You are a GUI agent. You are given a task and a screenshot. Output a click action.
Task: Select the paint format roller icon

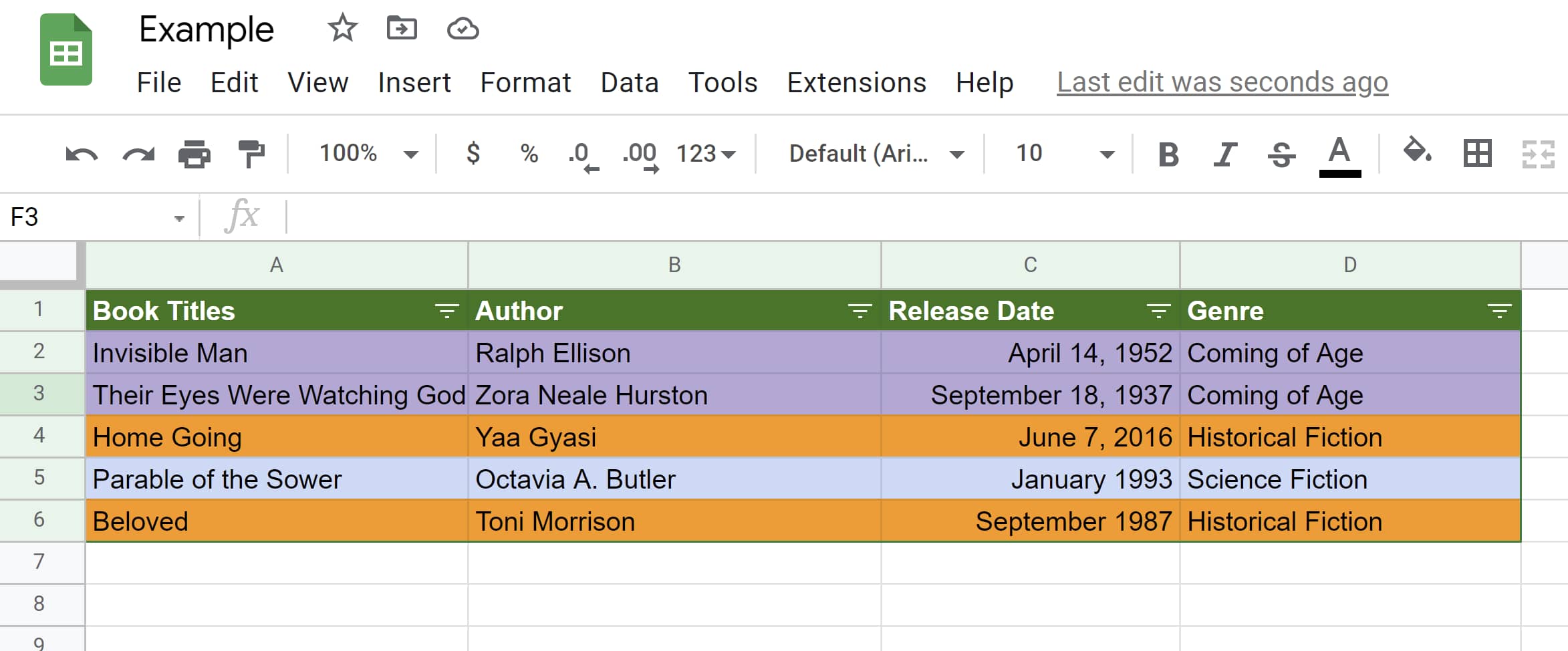(x=251, y=154)
